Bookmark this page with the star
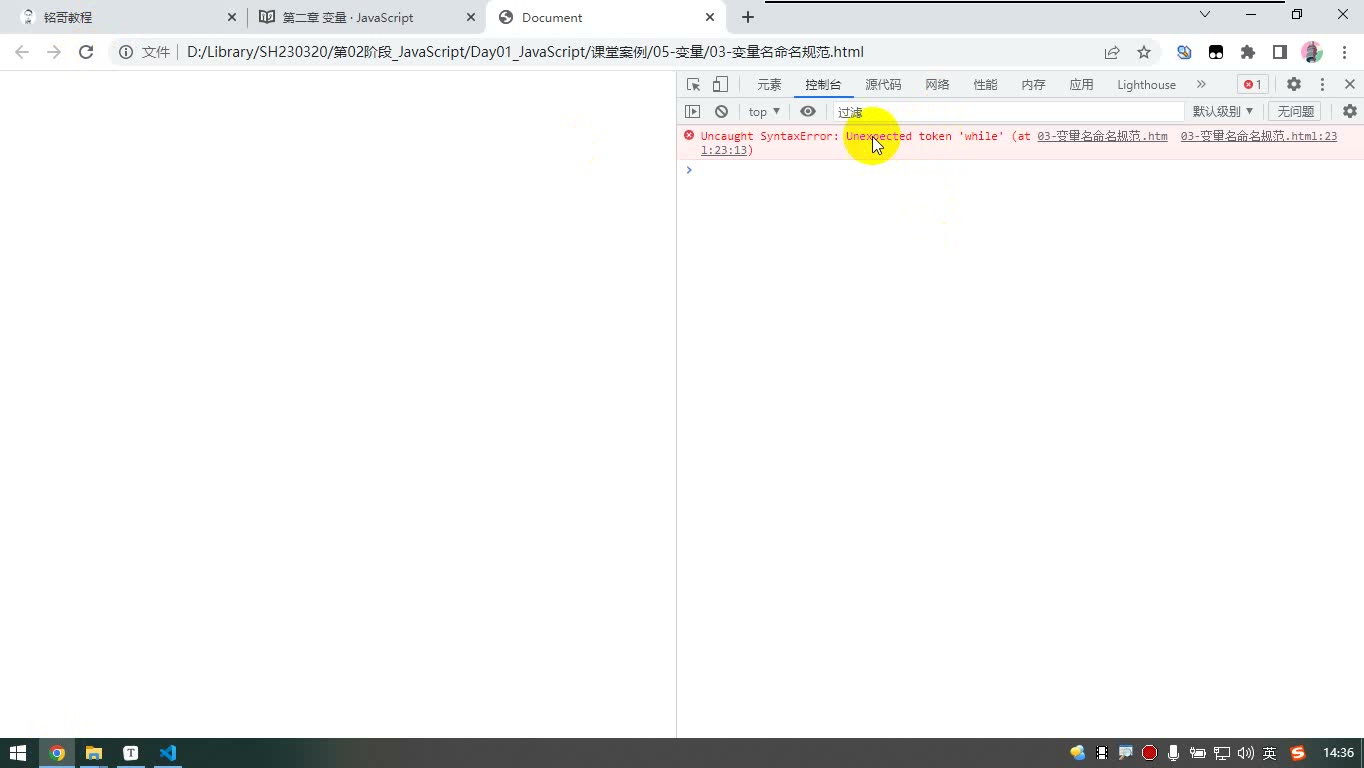Viewport: 1364px width, 768px height. 1144,52
